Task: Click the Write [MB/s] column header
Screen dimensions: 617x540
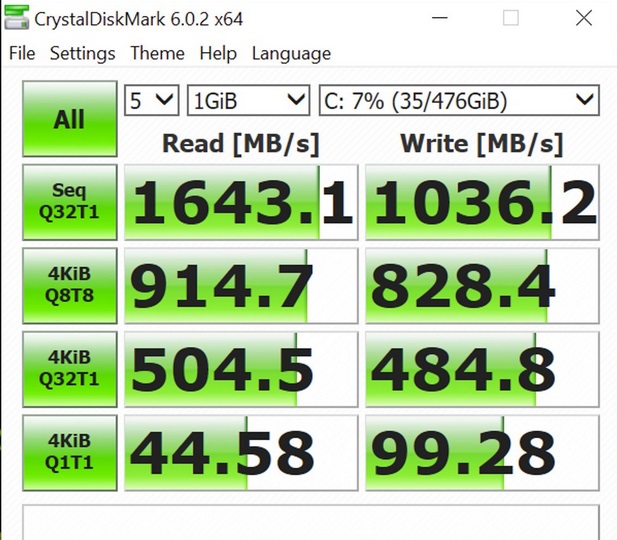Action: pyautogui.click(x=482, y=144)
